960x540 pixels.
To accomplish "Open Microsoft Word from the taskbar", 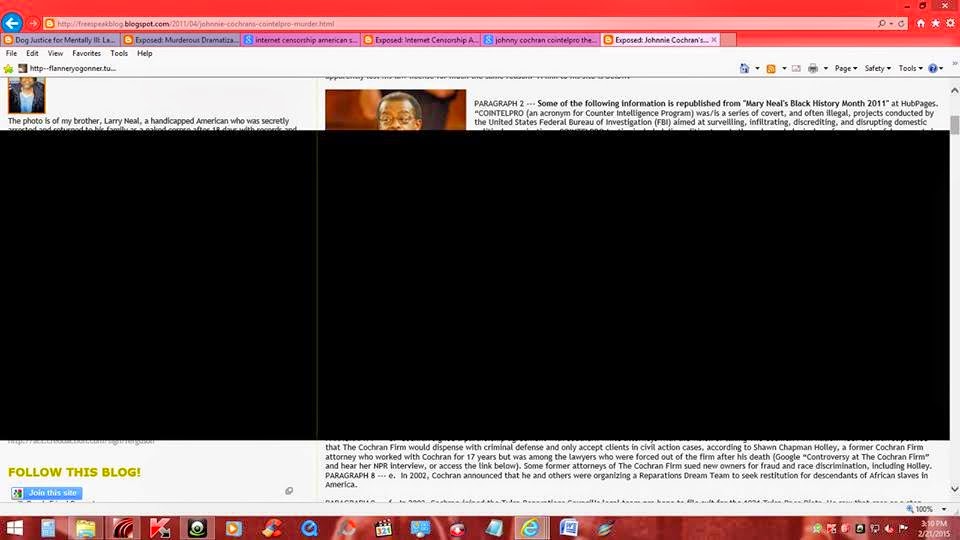I will coord(569,528).
